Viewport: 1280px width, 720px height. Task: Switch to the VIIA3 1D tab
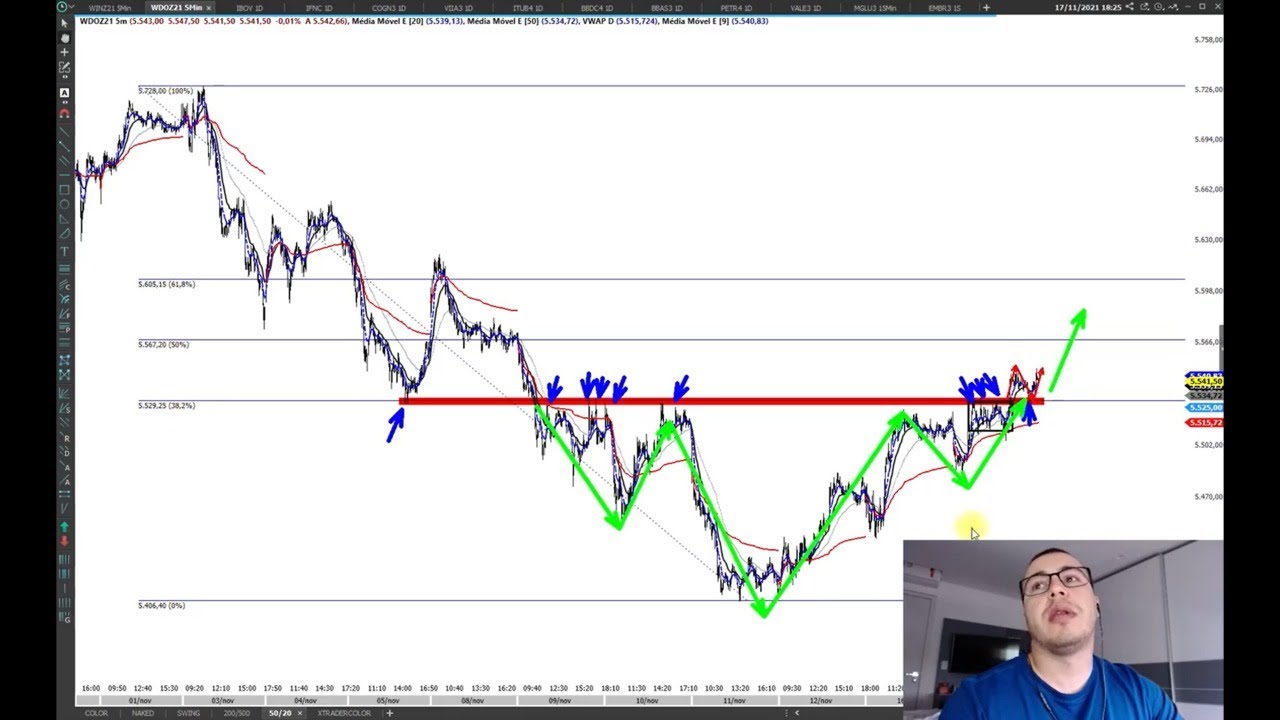coord(459,8)
